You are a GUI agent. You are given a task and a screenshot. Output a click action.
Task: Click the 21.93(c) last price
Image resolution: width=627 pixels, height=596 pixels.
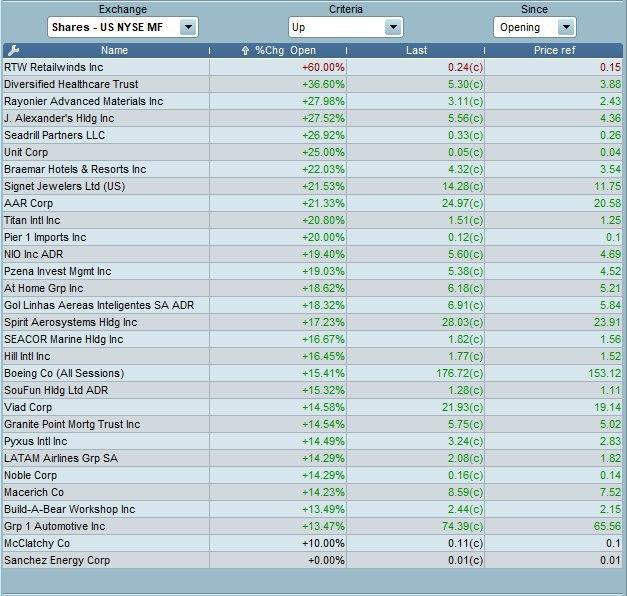(x=462, y=407)
